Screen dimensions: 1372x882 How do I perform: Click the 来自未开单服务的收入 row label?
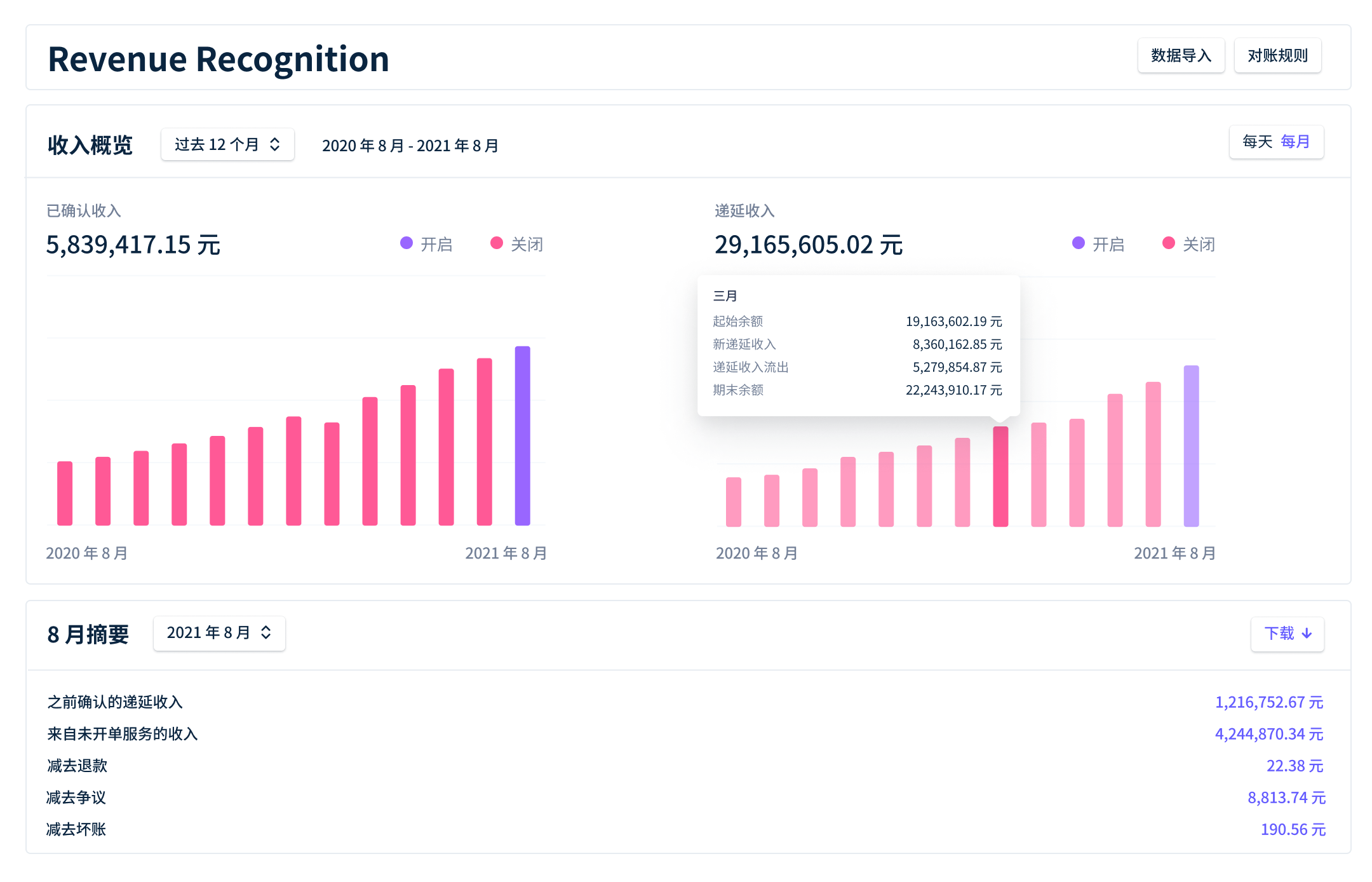123,734
